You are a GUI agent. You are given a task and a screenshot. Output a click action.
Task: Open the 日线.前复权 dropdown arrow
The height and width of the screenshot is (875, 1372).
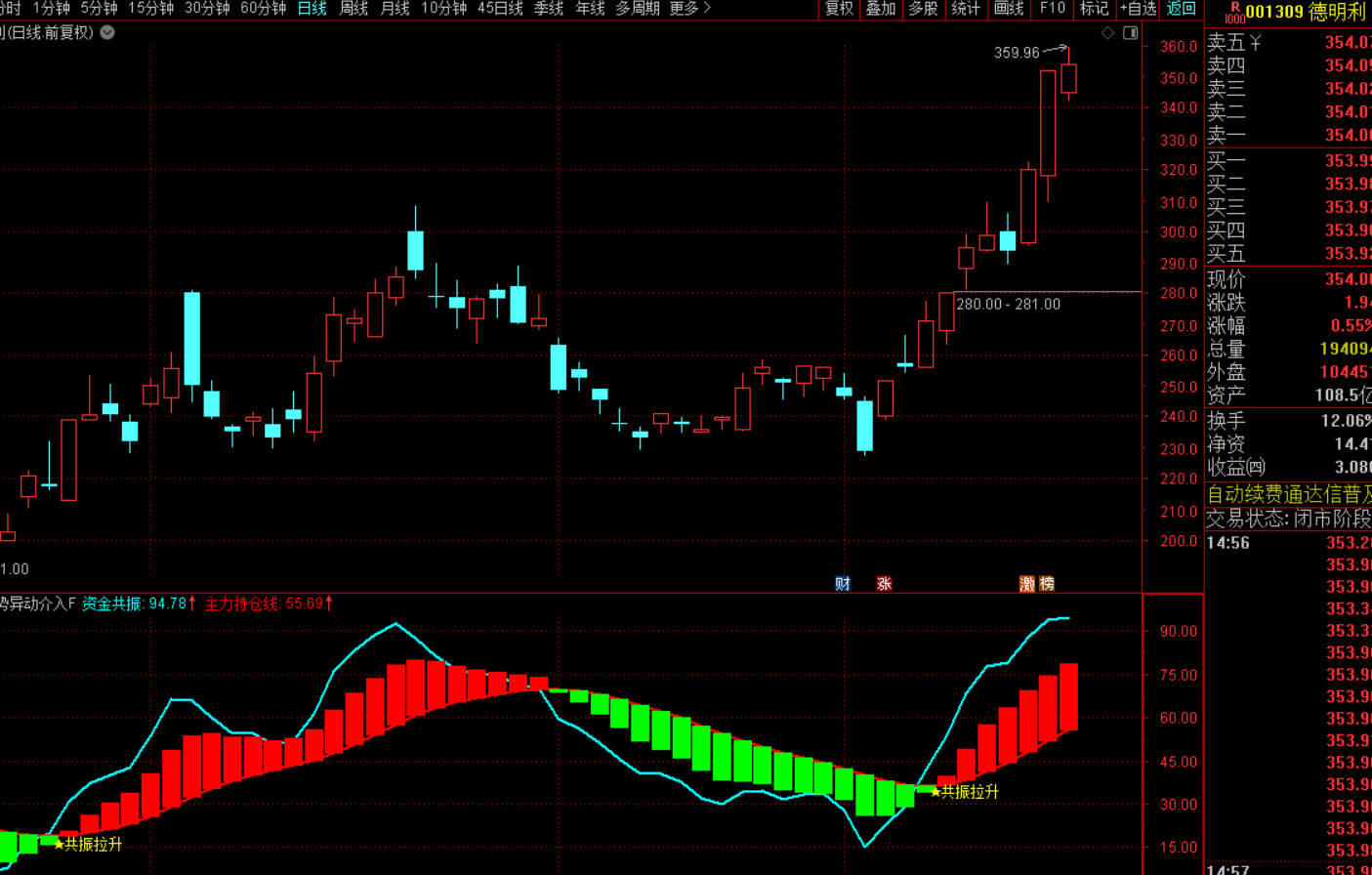coord(107,33)
